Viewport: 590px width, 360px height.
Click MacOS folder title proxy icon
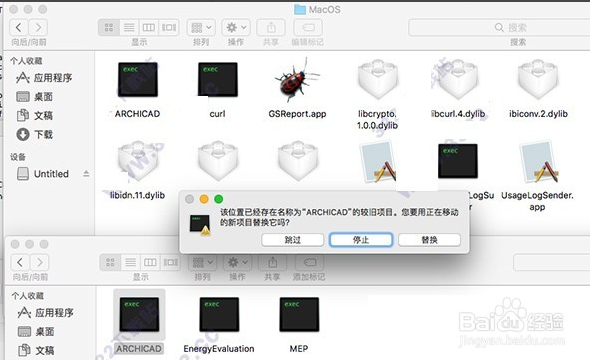coord(300,9)
